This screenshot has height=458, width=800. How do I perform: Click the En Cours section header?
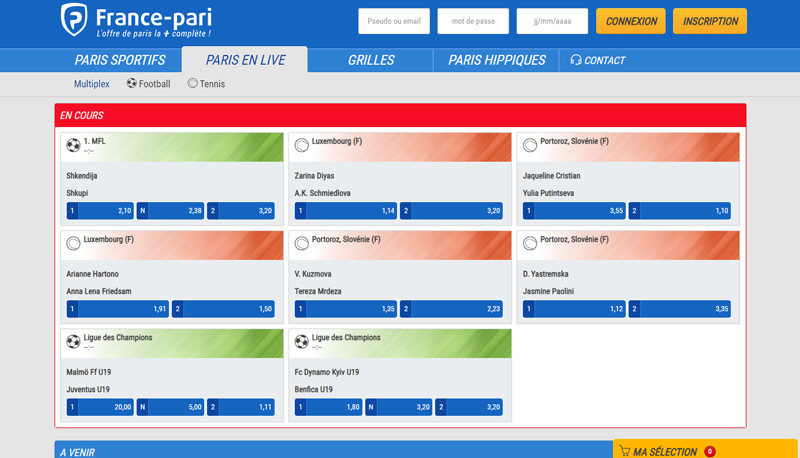coord(401,115)
